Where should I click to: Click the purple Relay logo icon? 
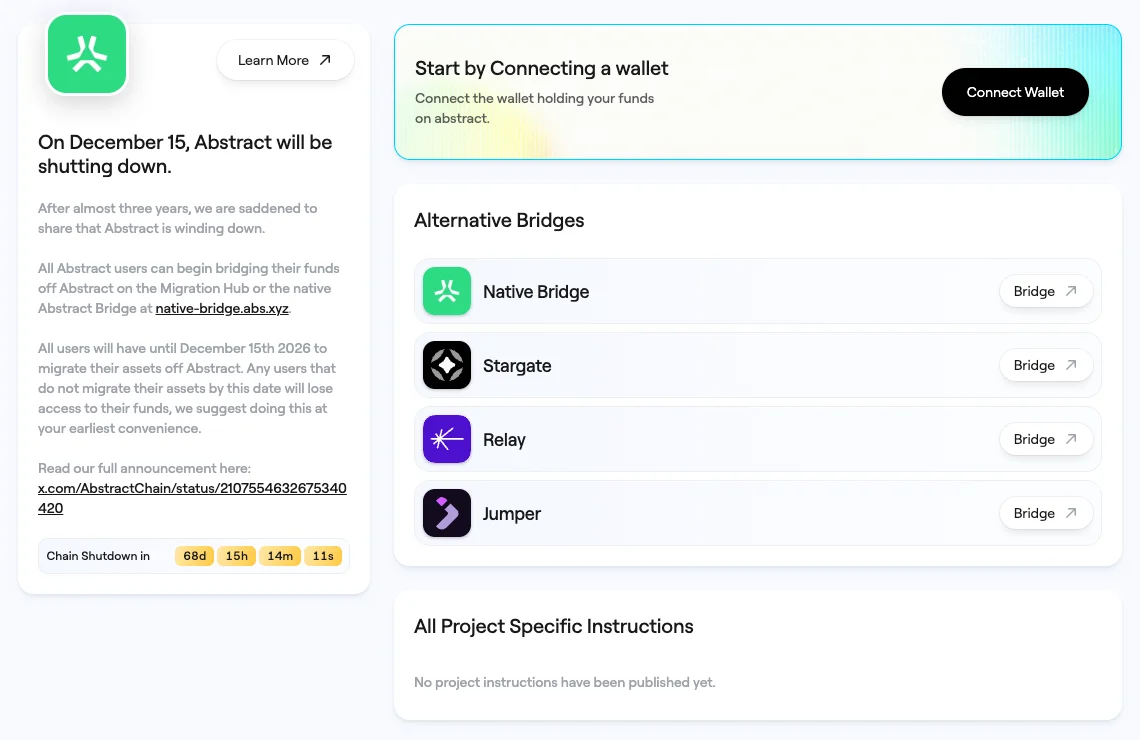point(447,439)
